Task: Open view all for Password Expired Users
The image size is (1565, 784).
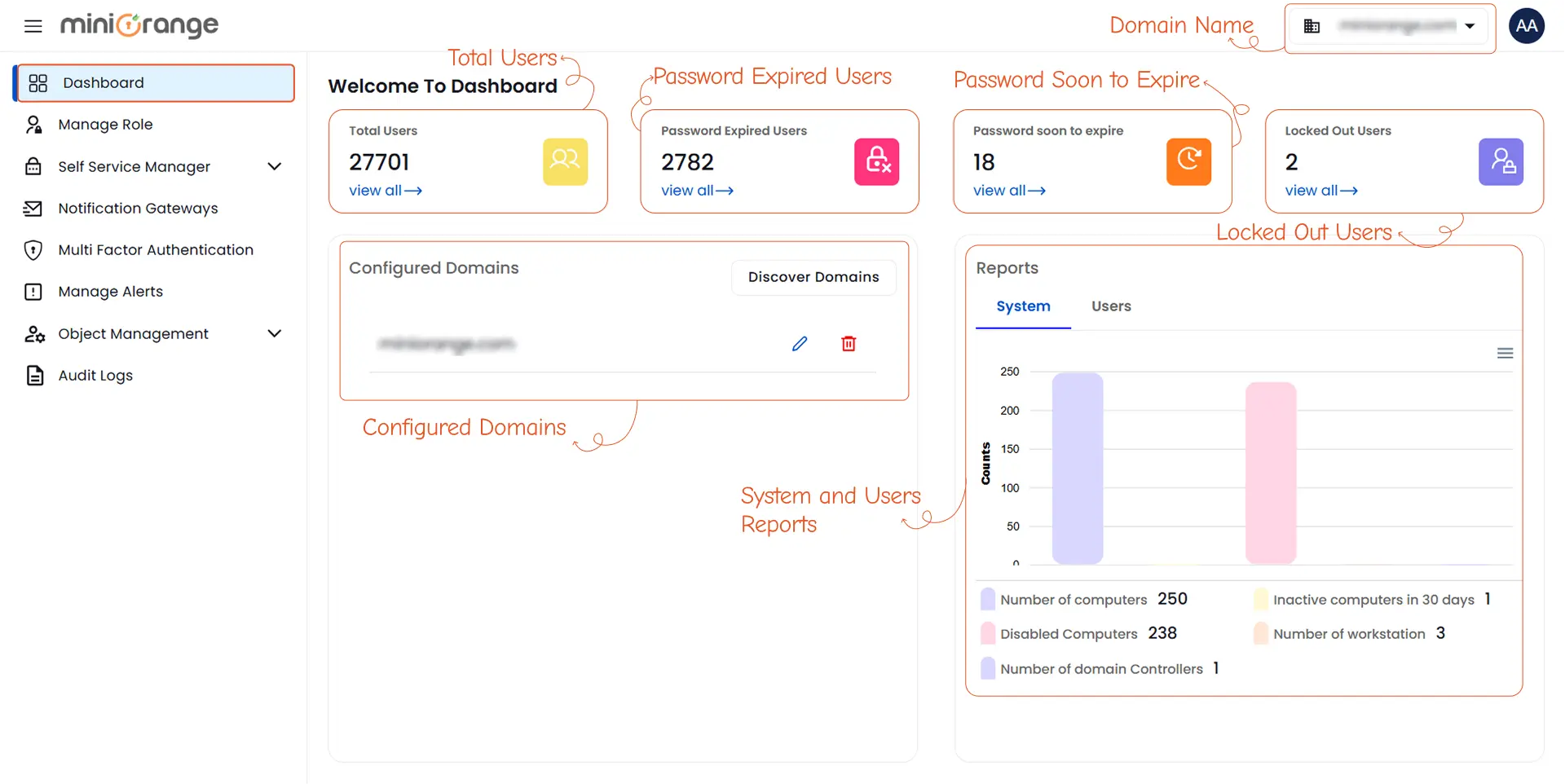Action: coord(696,190)
